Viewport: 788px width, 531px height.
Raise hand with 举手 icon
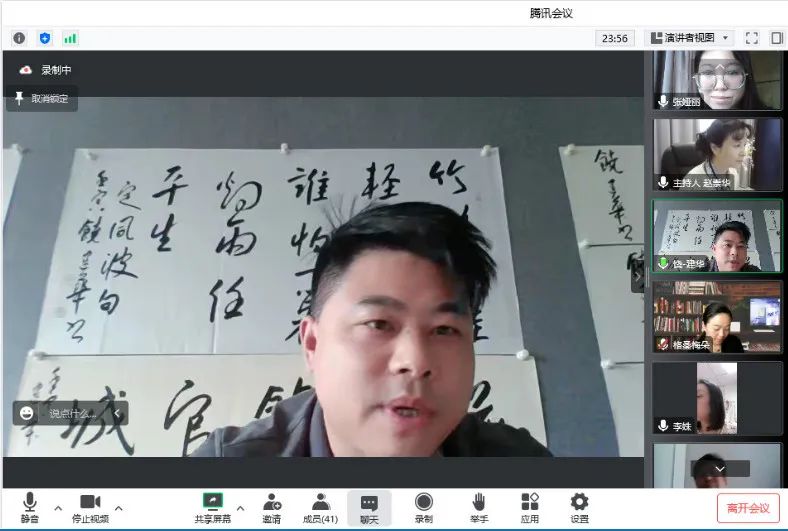479,507
